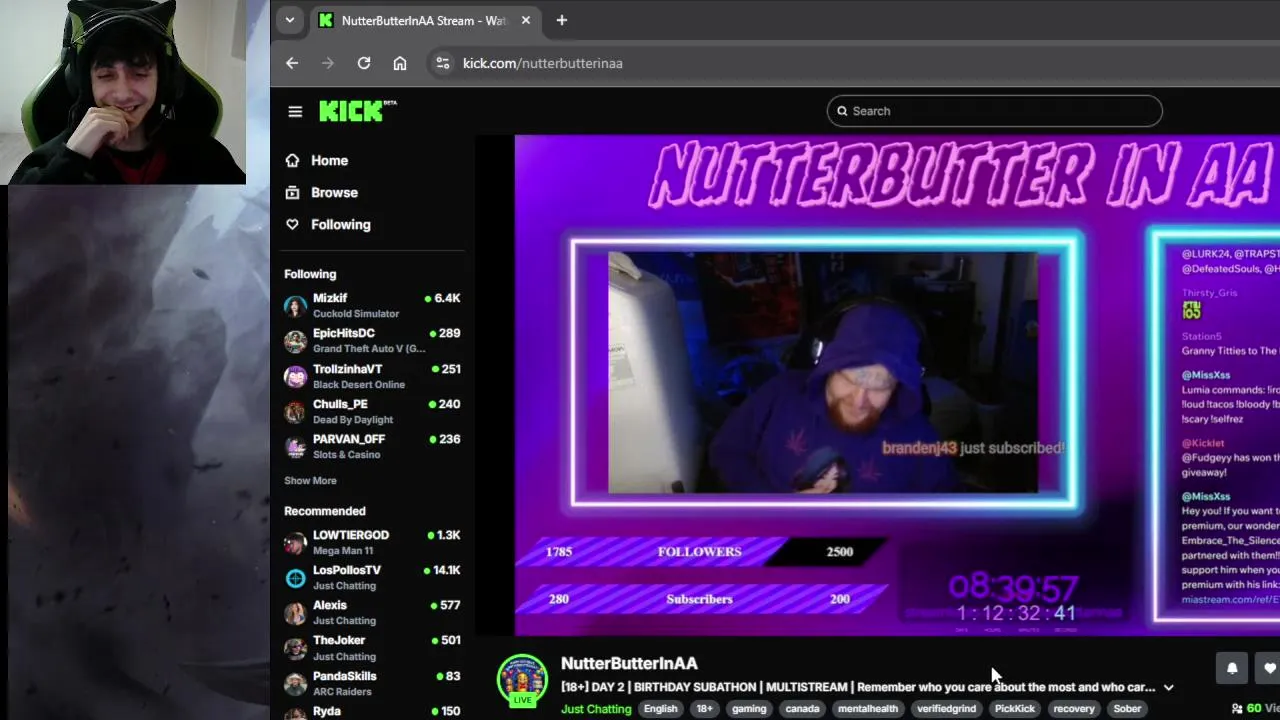Select the Sober tag
This screenshot has height=720, width=1280.
point(1127,709)
